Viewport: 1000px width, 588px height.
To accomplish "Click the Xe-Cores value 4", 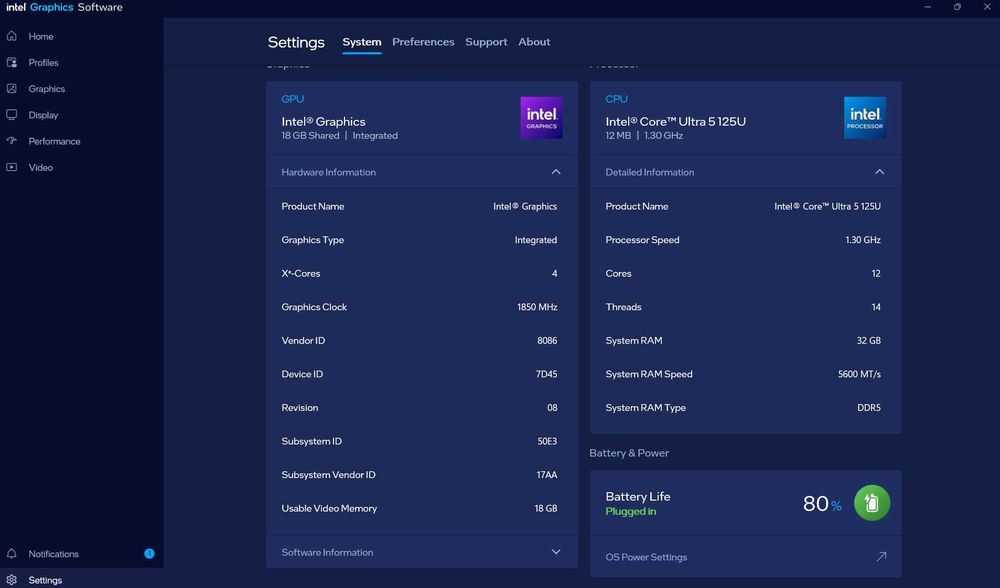I will 554,273.
